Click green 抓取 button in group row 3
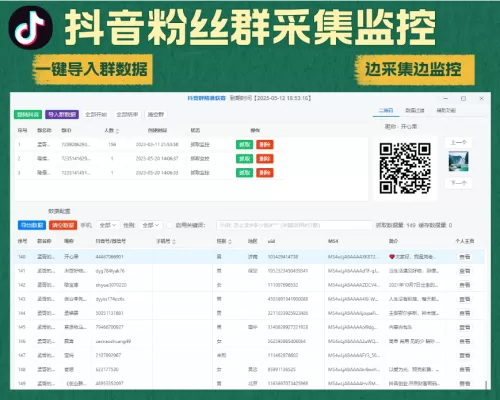 [x=244, y=173]
